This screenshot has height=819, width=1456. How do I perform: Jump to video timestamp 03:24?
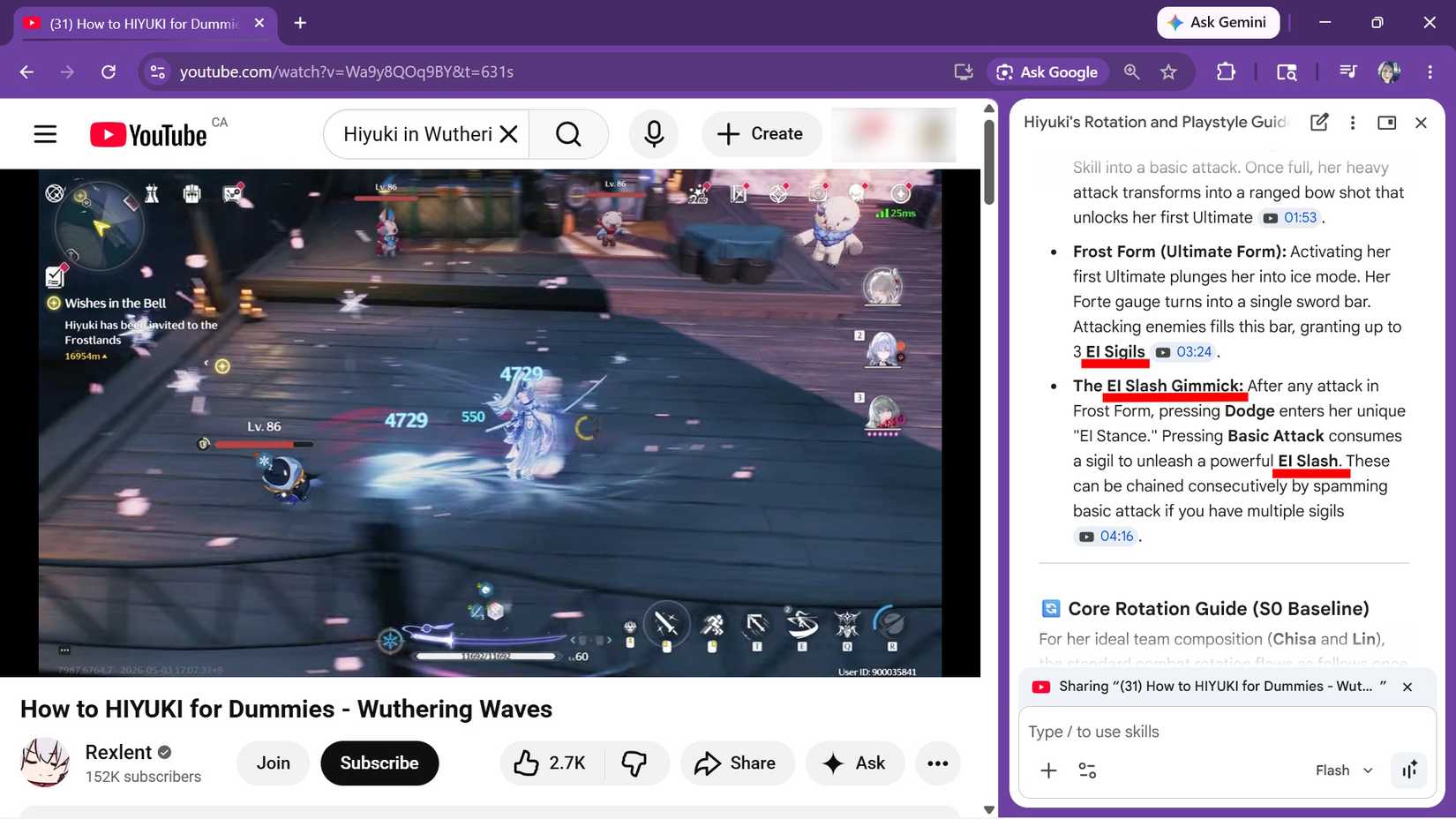1183,352
